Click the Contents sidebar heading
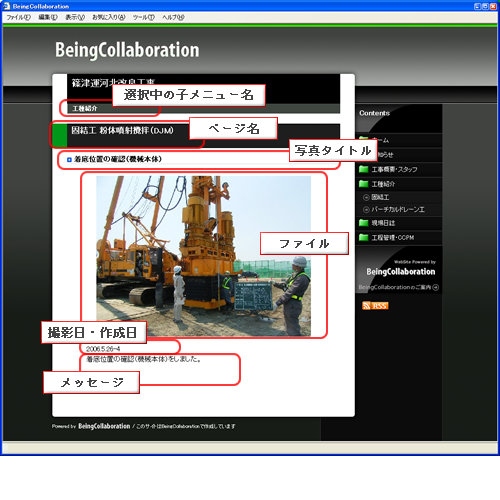The height and width of the screenshot is (500, 500). coord(374,113)
